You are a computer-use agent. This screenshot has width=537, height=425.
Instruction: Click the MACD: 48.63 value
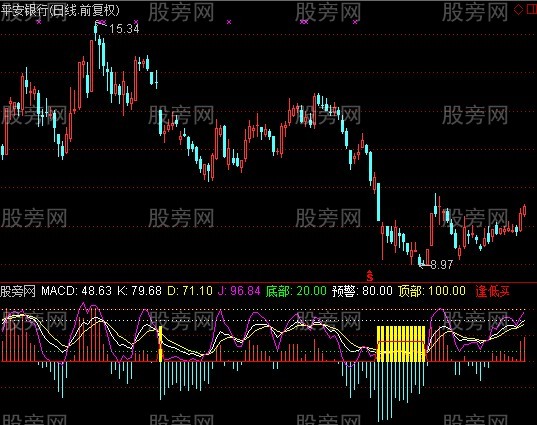click(x=76, y=291)
